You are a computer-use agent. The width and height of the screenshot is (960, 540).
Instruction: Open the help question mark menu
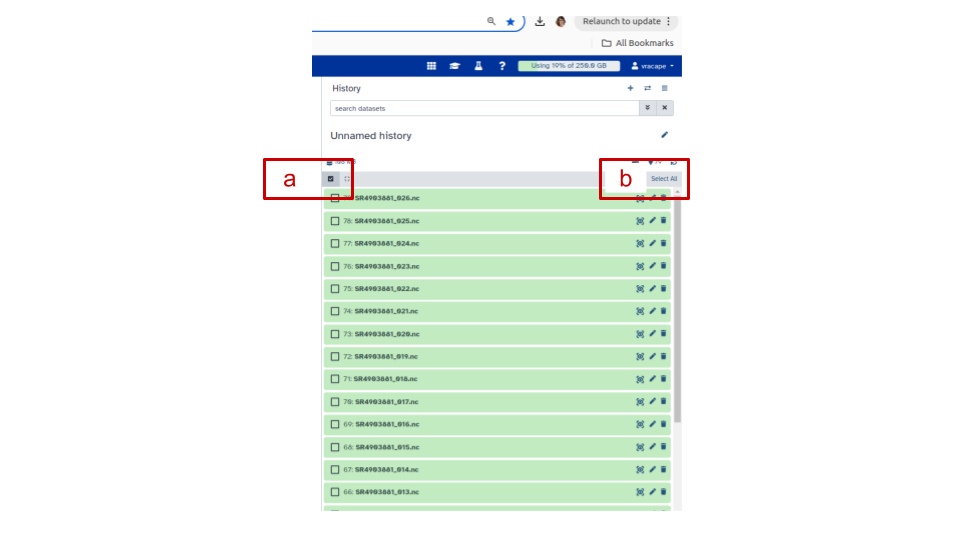pos(502,66)
